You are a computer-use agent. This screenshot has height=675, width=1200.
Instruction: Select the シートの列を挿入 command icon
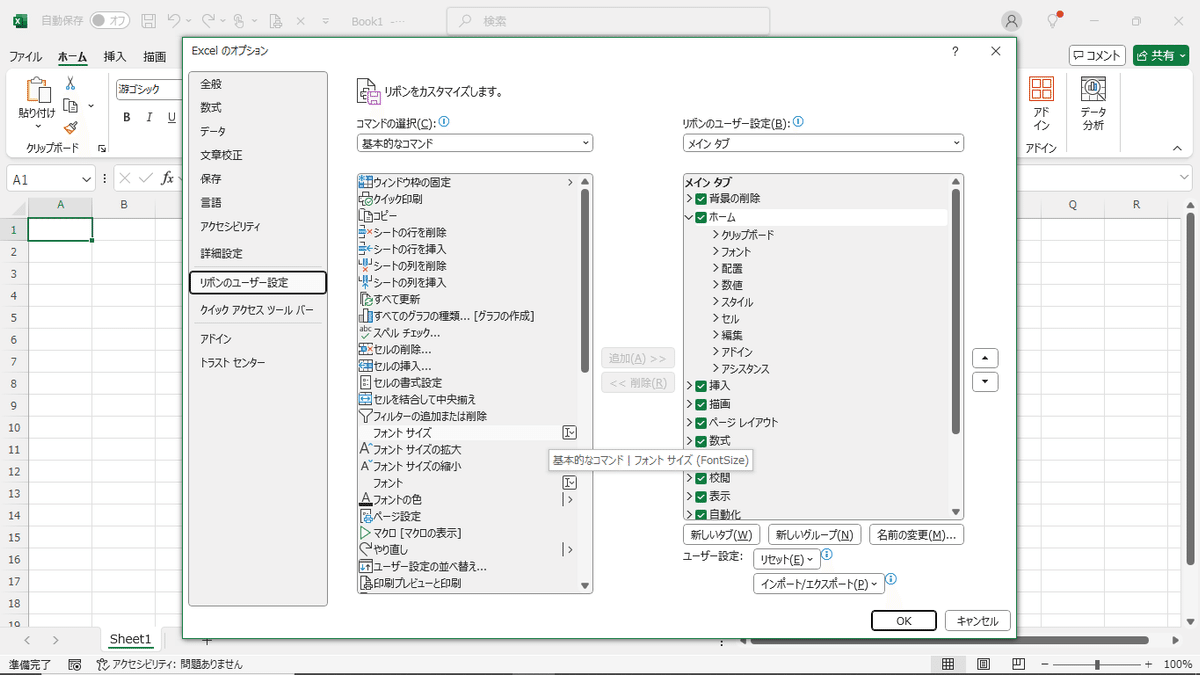365,282
